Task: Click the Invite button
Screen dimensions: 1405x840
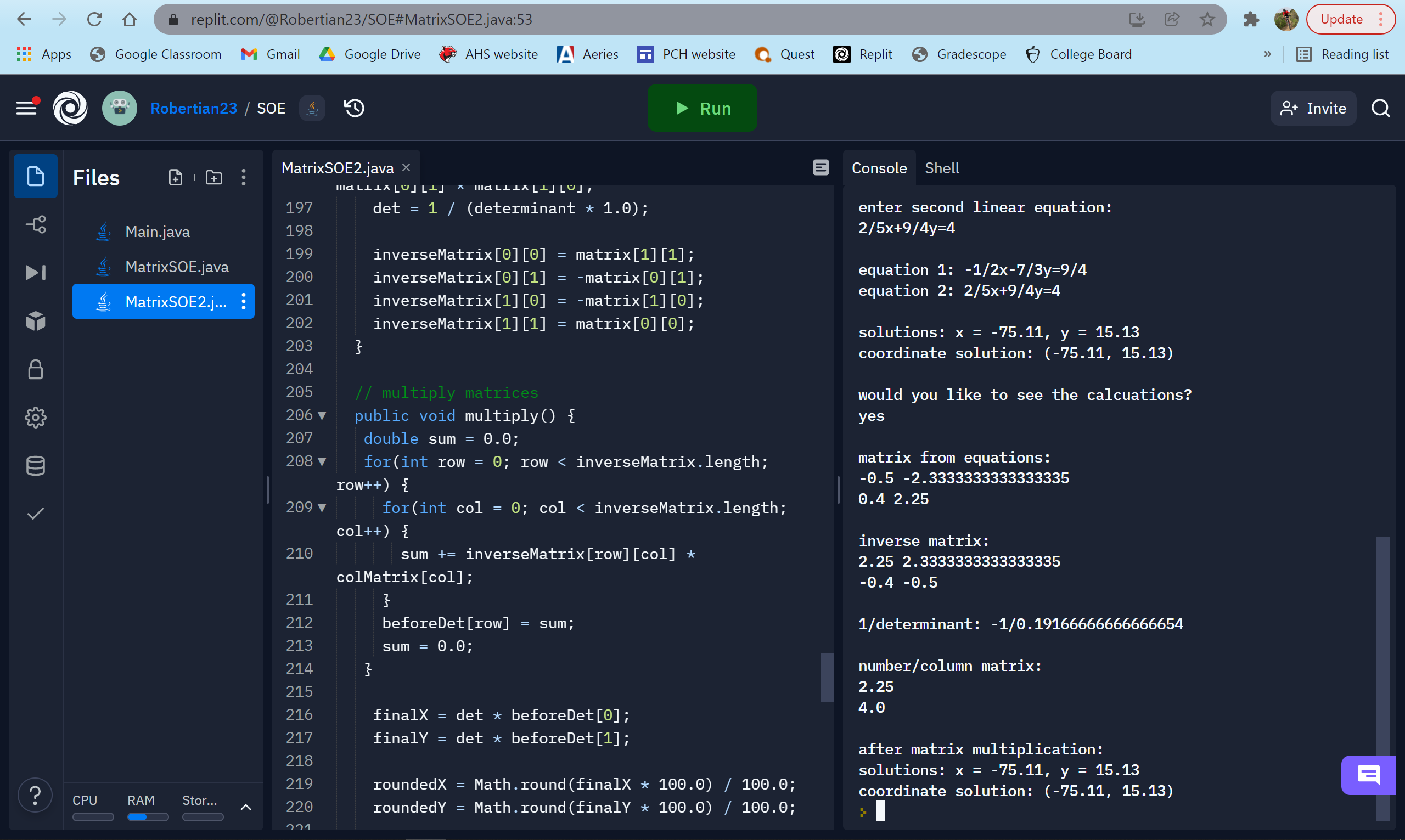Action: 1313,108
